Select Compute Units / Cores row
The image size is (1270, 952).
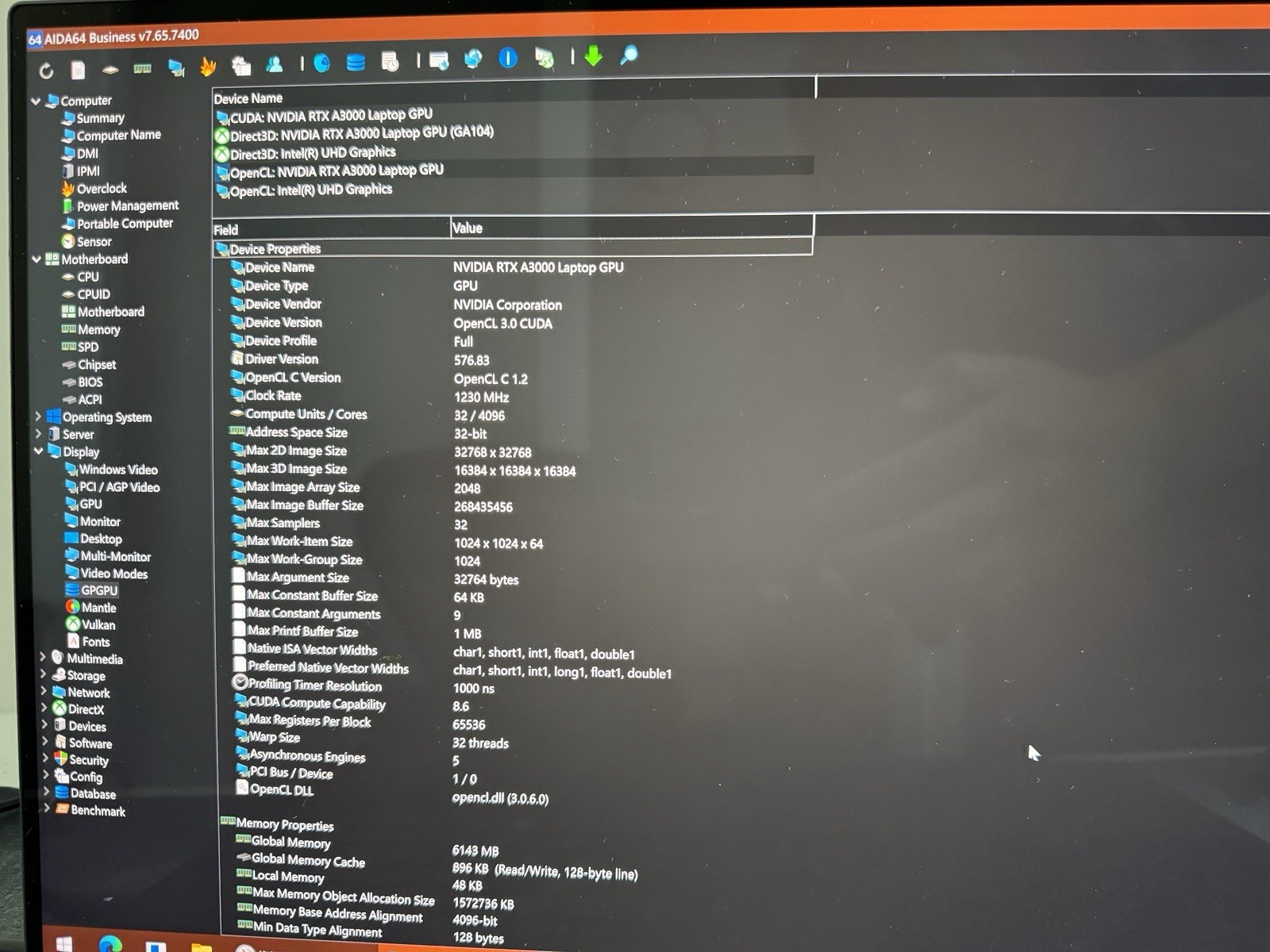click(x=368, y=414)
